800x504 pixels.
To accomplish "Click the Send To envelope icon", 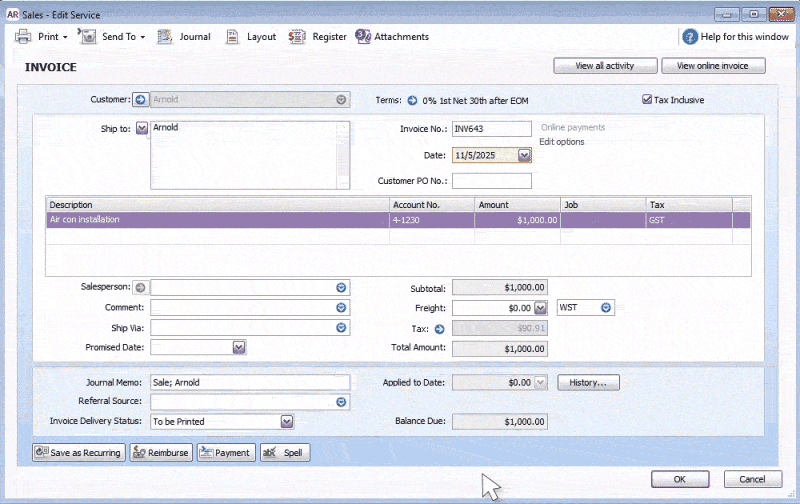I will click(87, 36).
